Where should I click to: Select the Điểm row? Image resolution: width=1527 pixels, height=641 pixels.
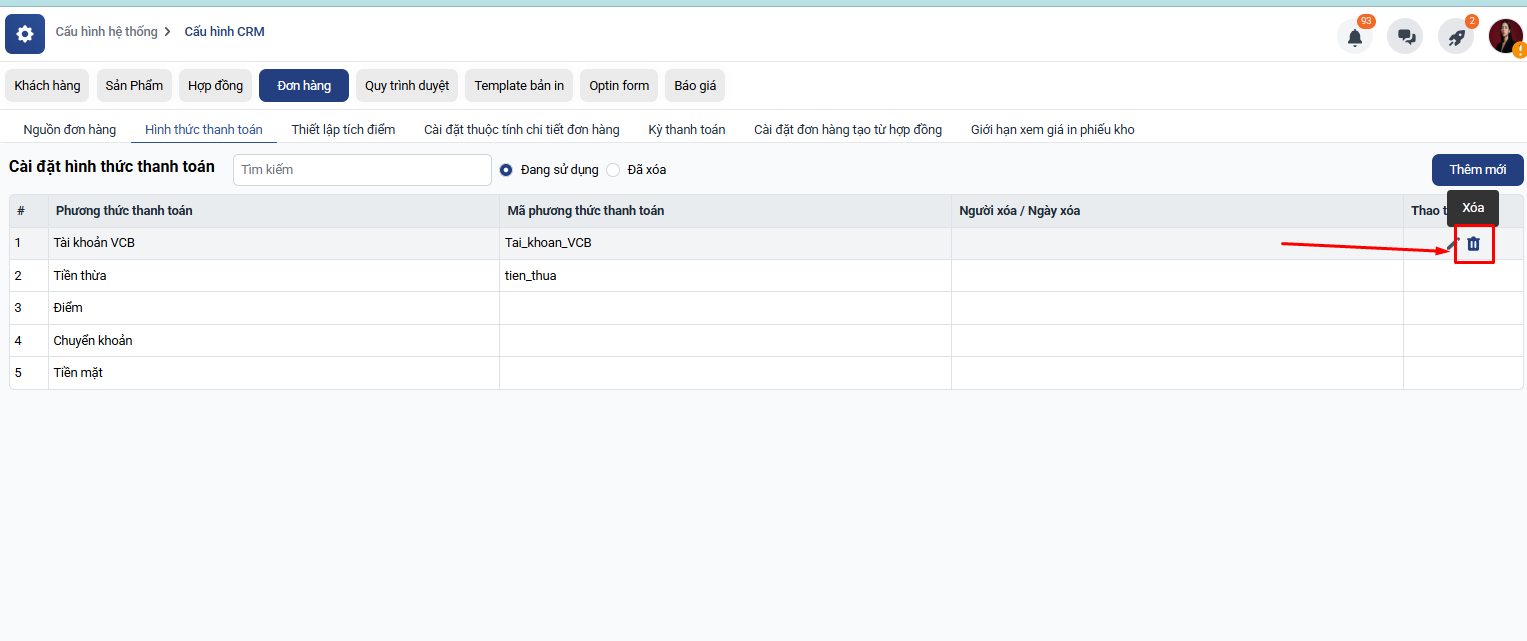tap(766, 308)
